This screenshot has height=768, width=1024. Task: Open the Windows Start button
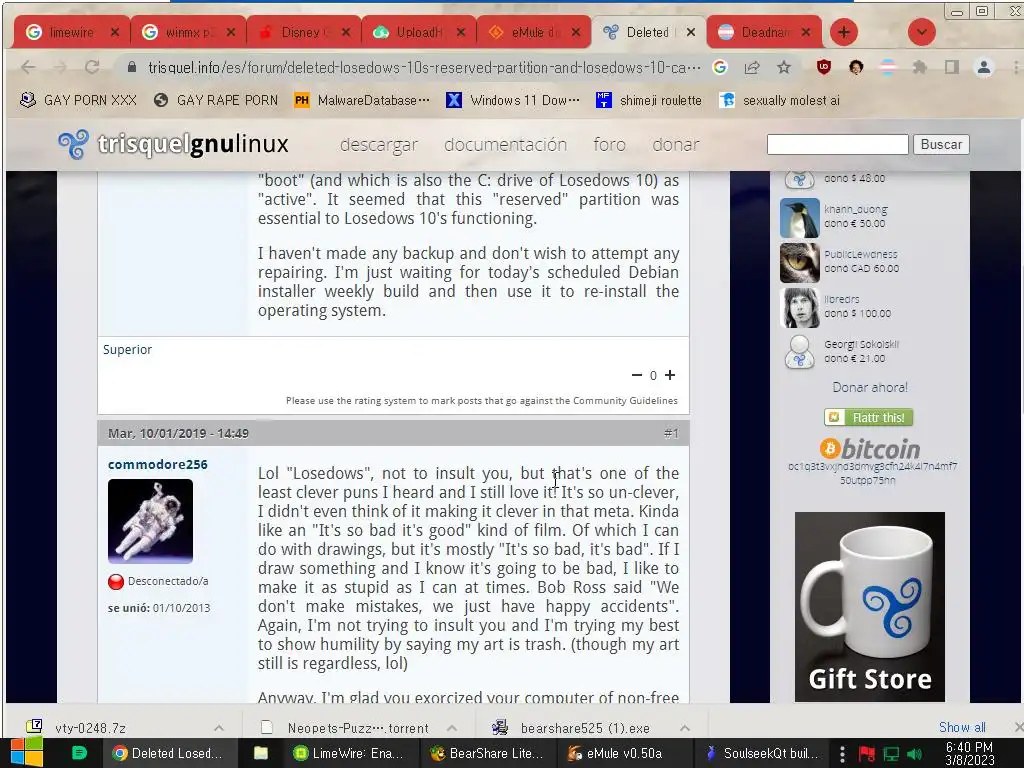click(x=27, y=753)
